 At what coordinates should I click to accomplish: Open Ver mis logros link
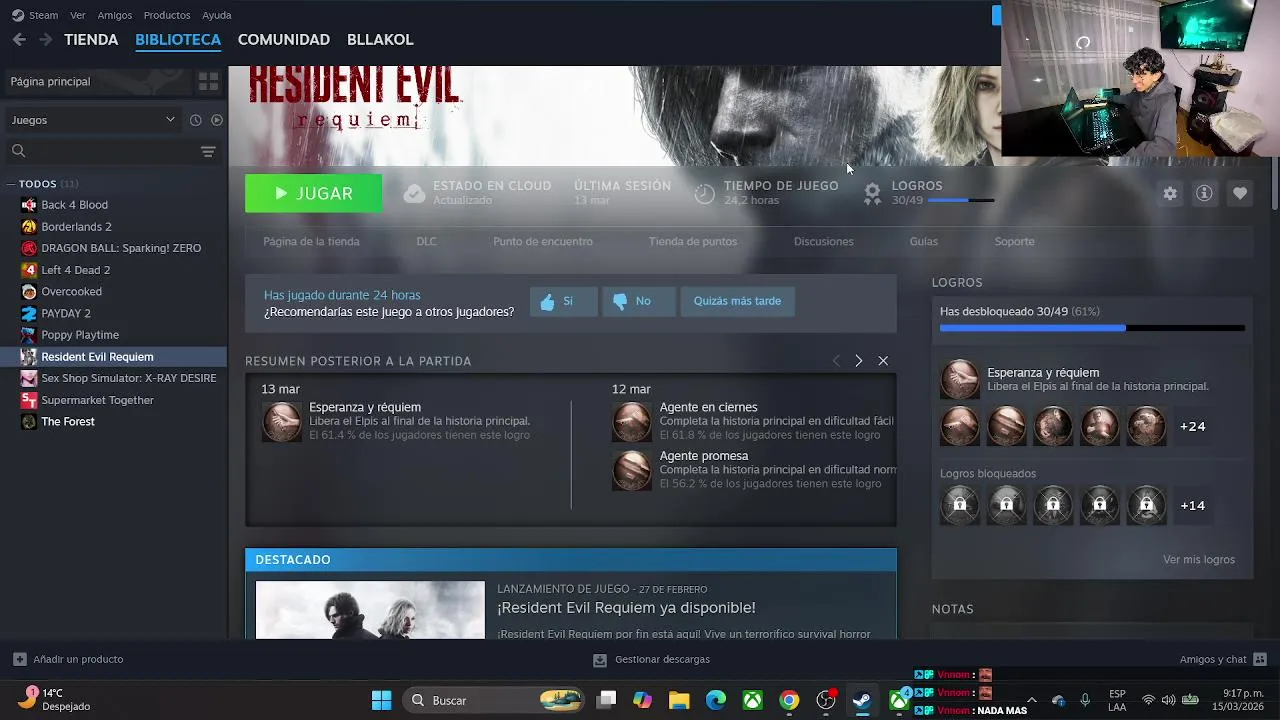pos(1199,560)
